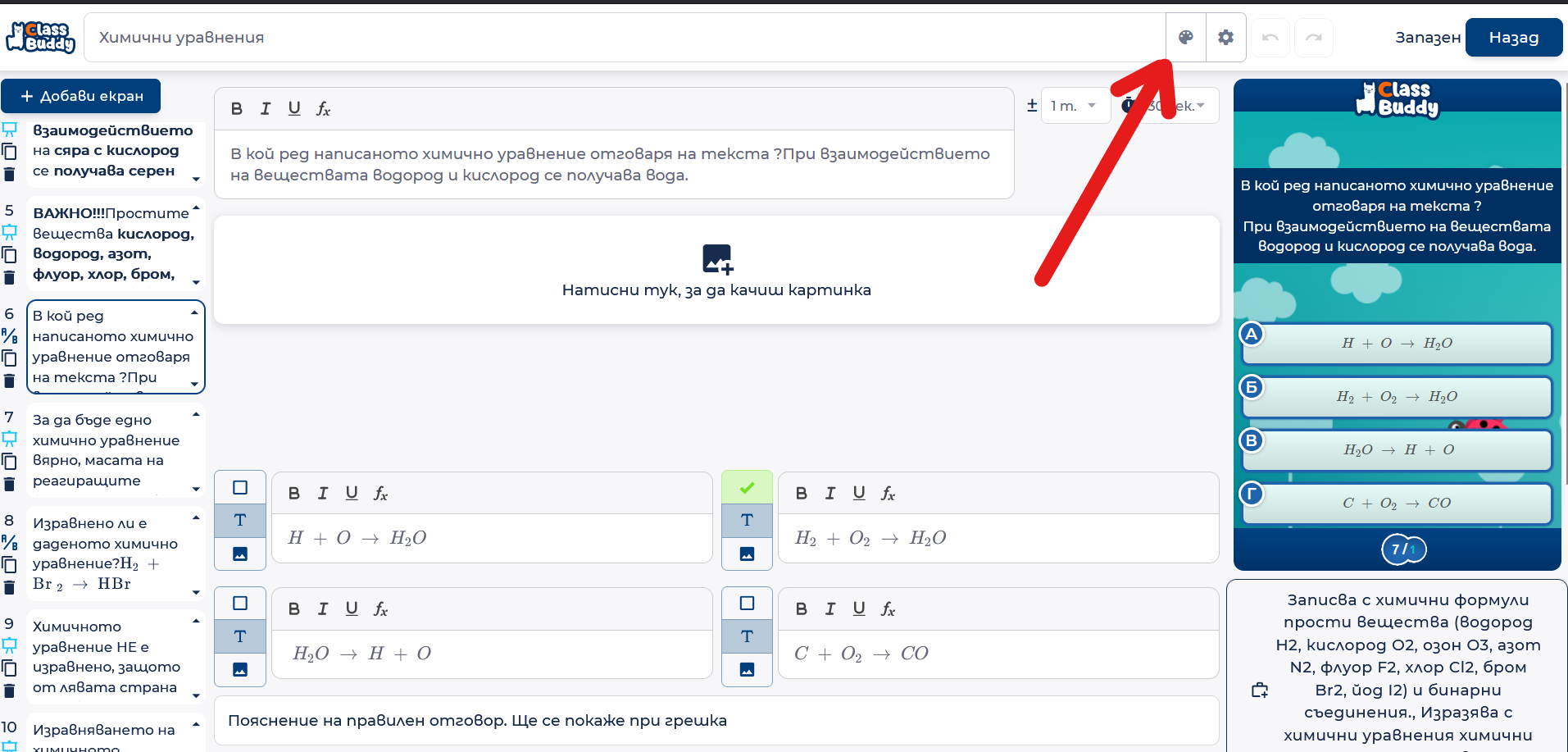
Task: Mark C + O₂ → CO answer as correct
Action: point(747,604)
